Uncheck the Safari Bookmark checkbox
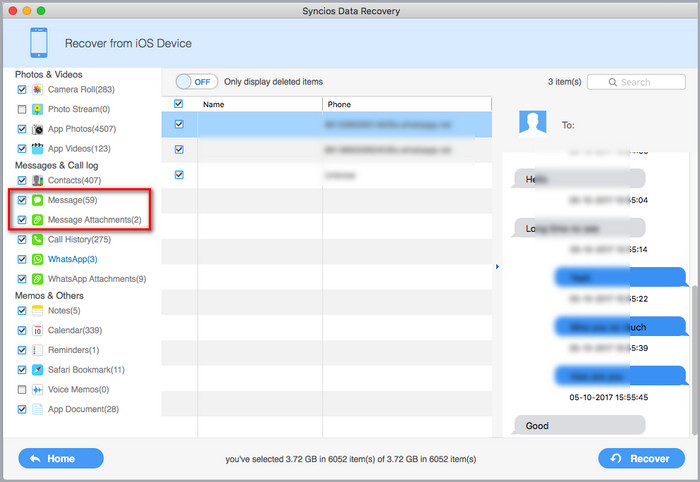Image resolution: width=700 pixels, height=482 pixels. (x=21, y=370)
